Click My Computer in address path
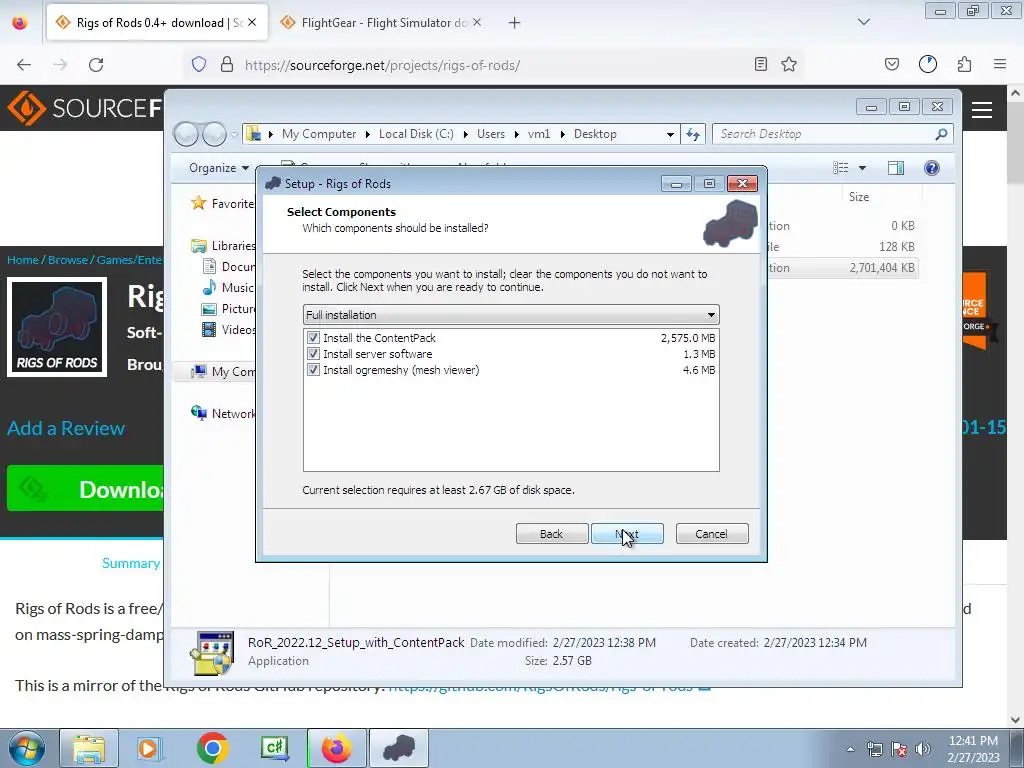 [x=319, y=134]
